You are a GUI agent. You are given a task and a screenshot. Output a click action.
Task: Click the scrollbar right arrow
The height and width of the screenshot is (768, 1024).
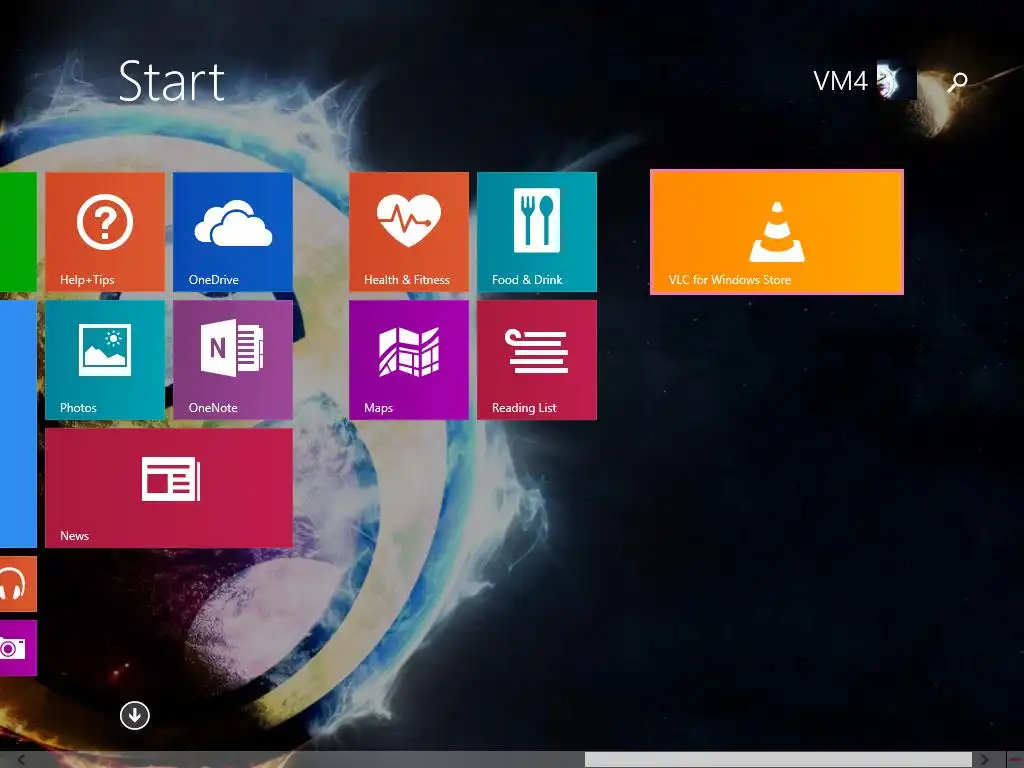985,760
